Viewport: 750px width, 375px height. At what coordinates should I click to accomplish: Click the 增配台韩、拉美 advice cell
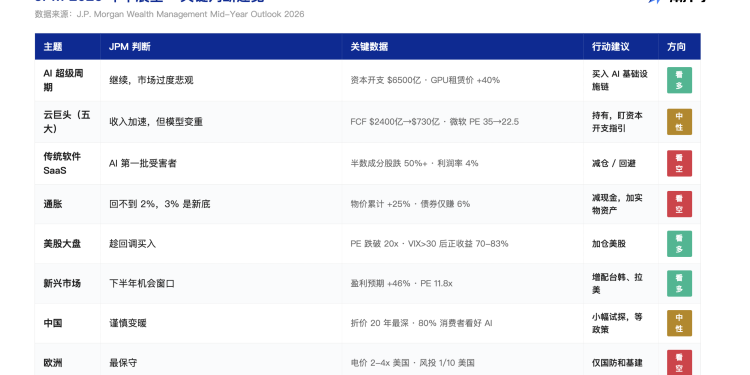pos(621,284)
